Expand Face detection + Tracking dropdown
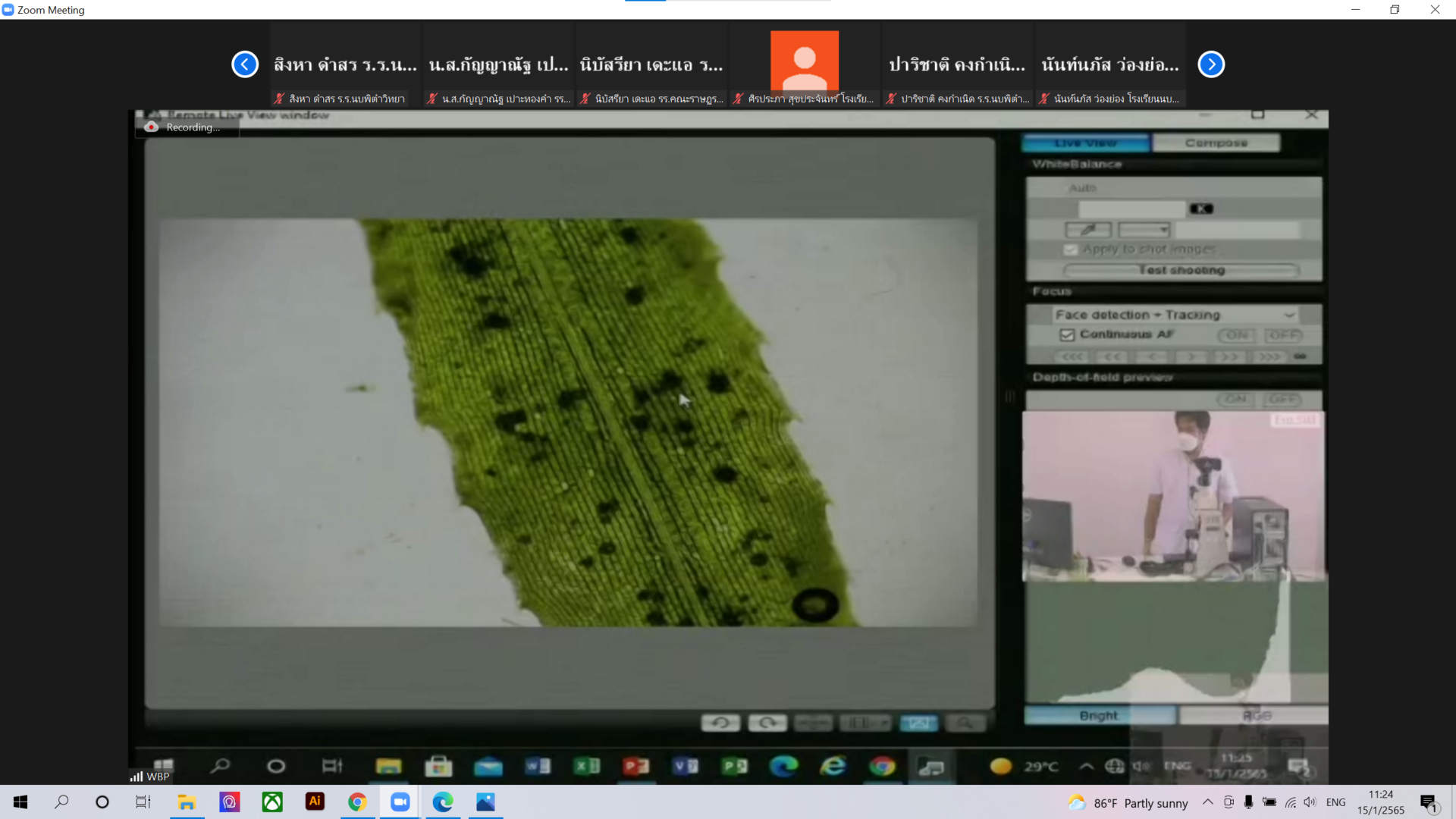This screenshot has height=819, width=1456. tap(1288, 315)
